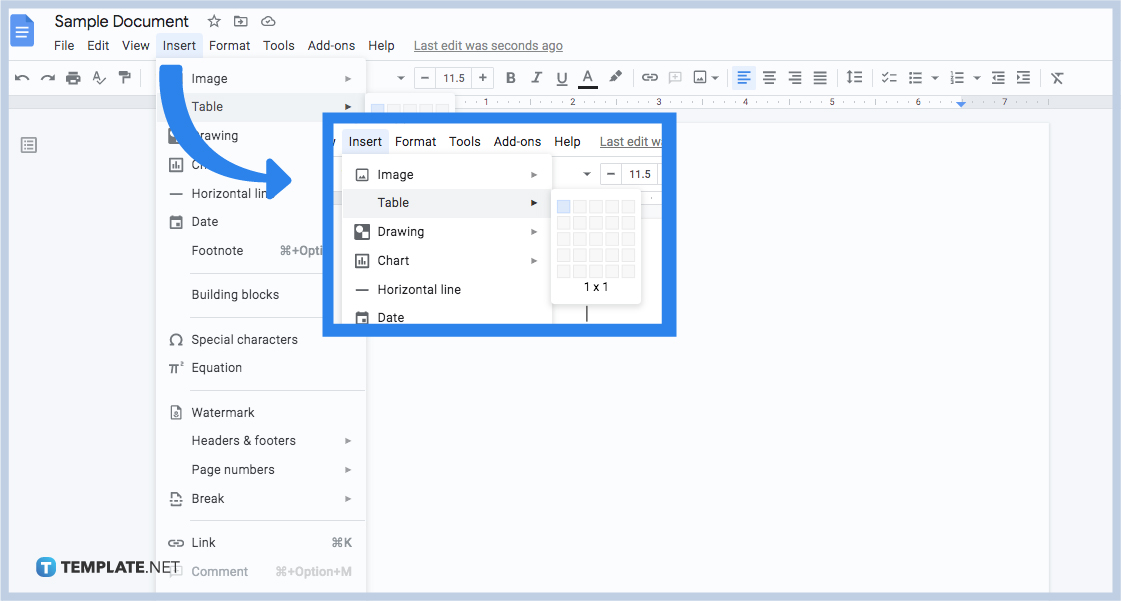Open the numbered list style dropdown
This screenshot has width=1121, height=601.
point(977,77)
